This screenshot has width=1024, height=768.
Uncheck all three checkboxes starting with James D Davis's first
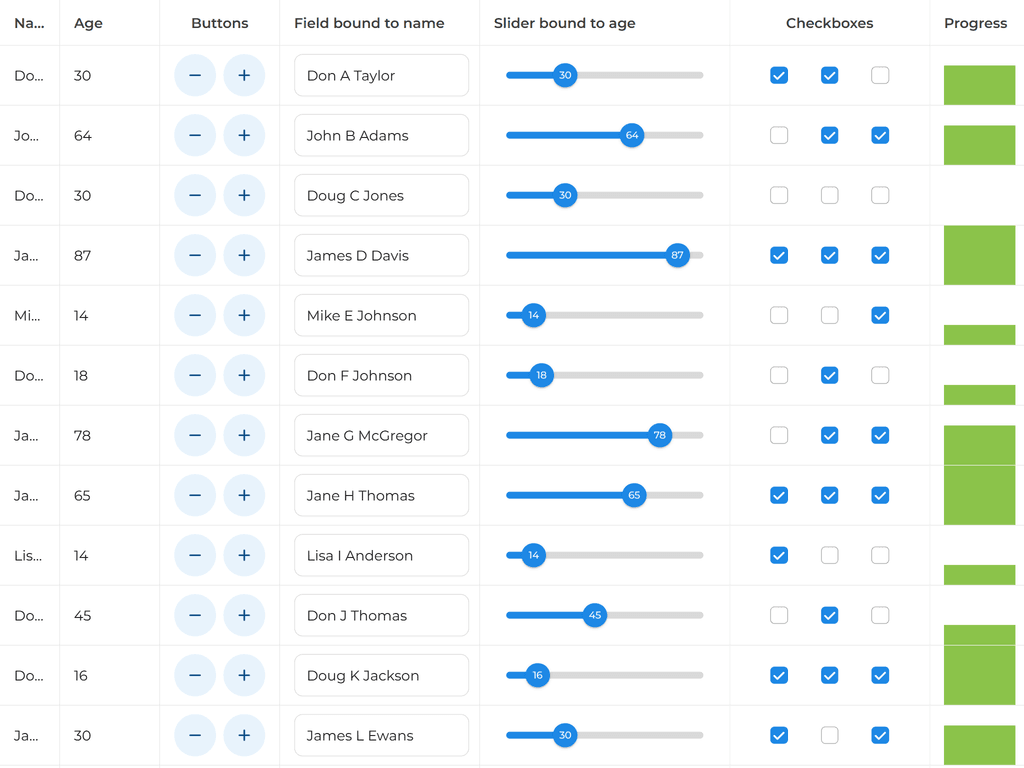(779, 255)
